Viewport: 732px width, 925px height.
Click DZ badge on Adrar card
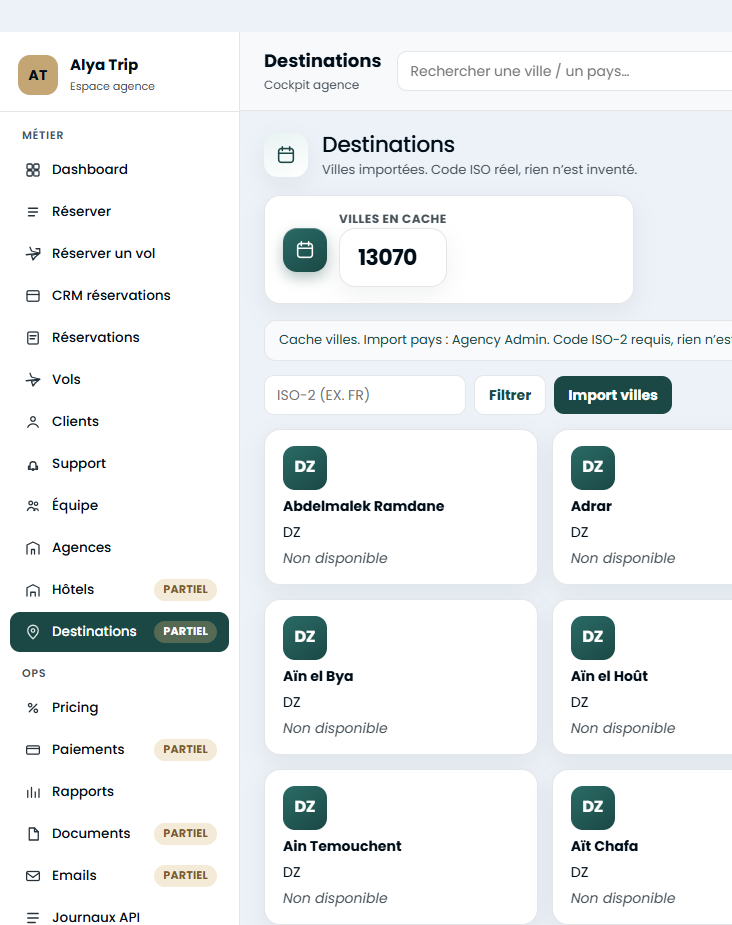[x=593, y=468]
